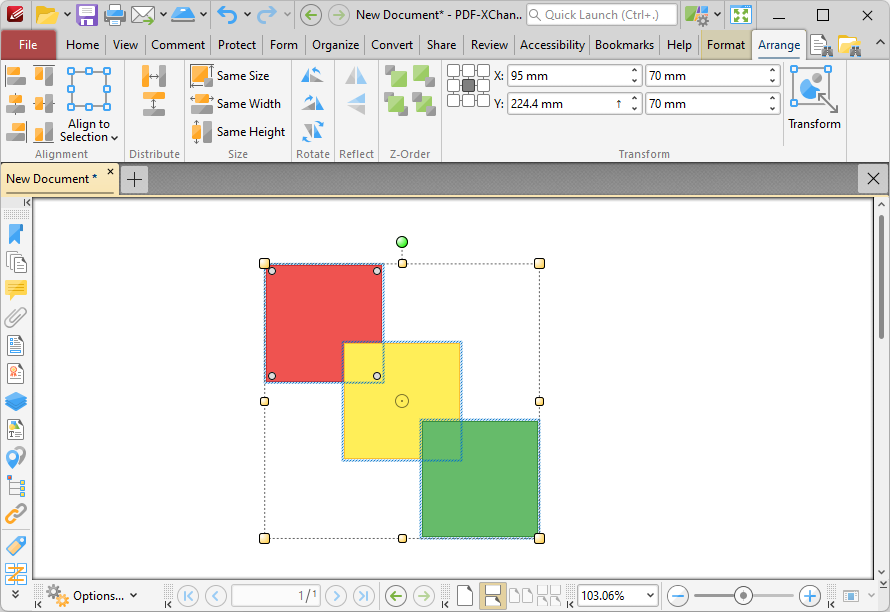
Task: Click the Print icon in the quick toolbar
Action: [x=115, y=15]
